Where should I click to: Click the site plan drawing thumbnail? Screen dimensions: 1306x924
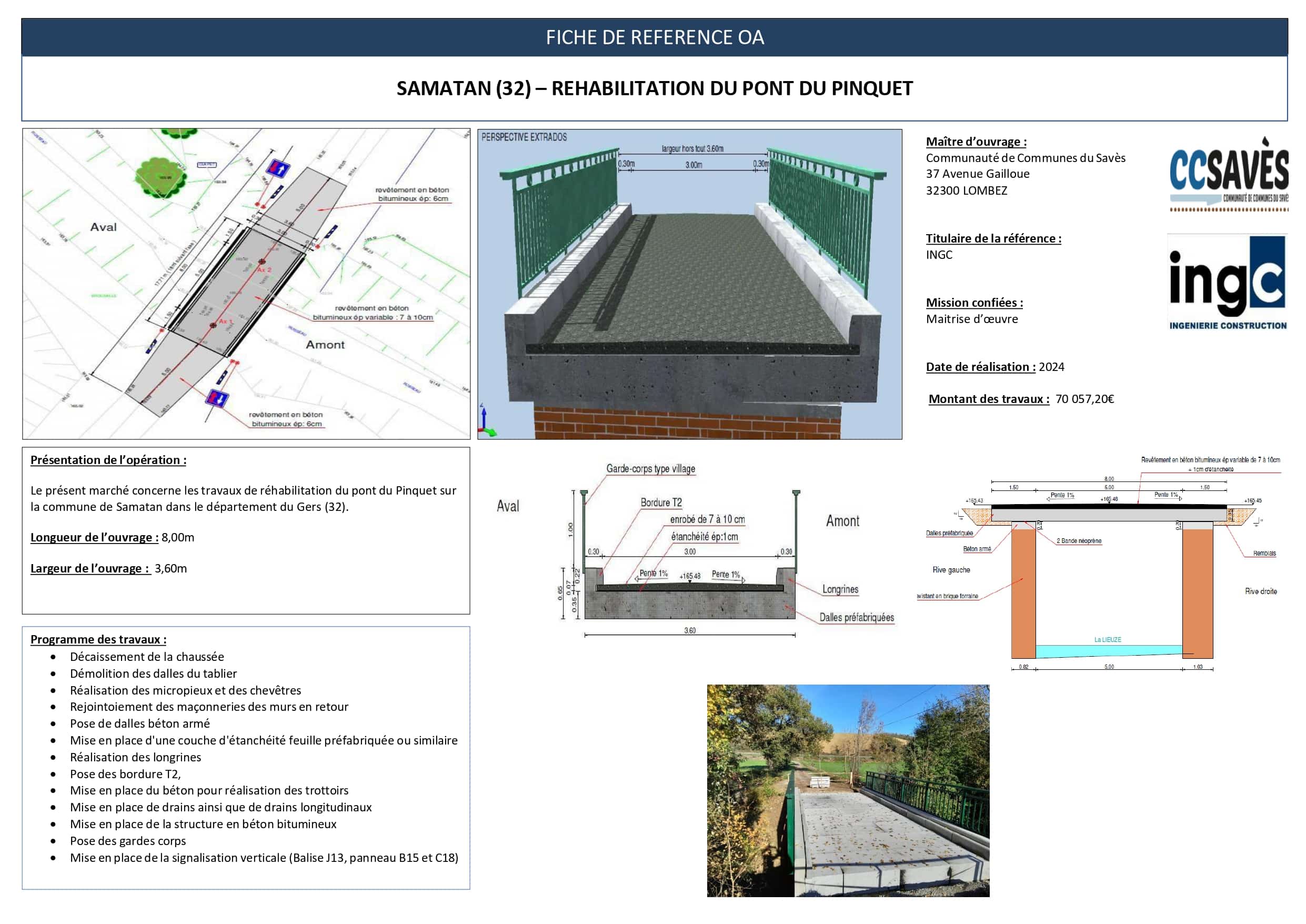246,284
